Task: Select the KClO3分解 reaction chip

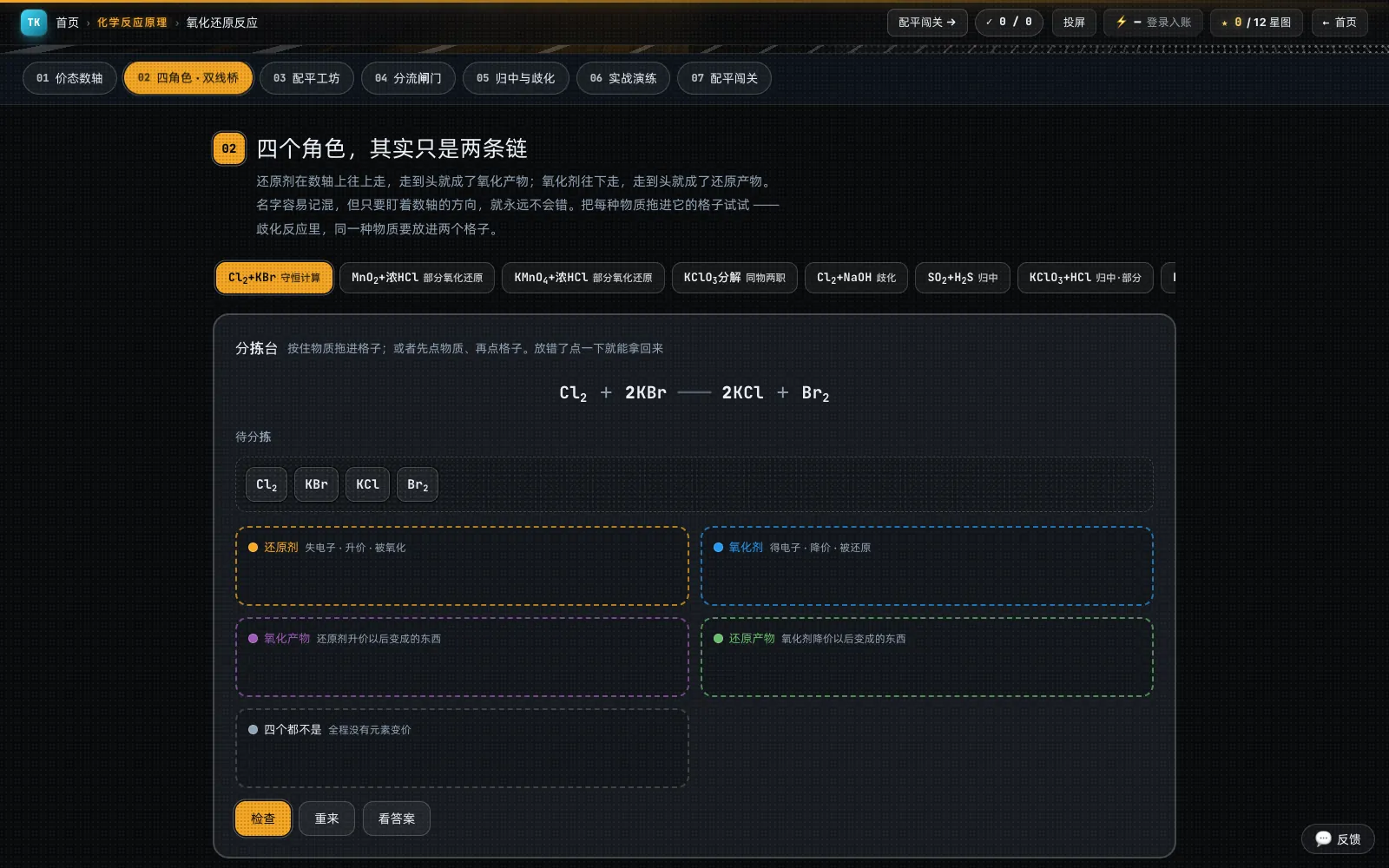Action: (x=734, y=278)
